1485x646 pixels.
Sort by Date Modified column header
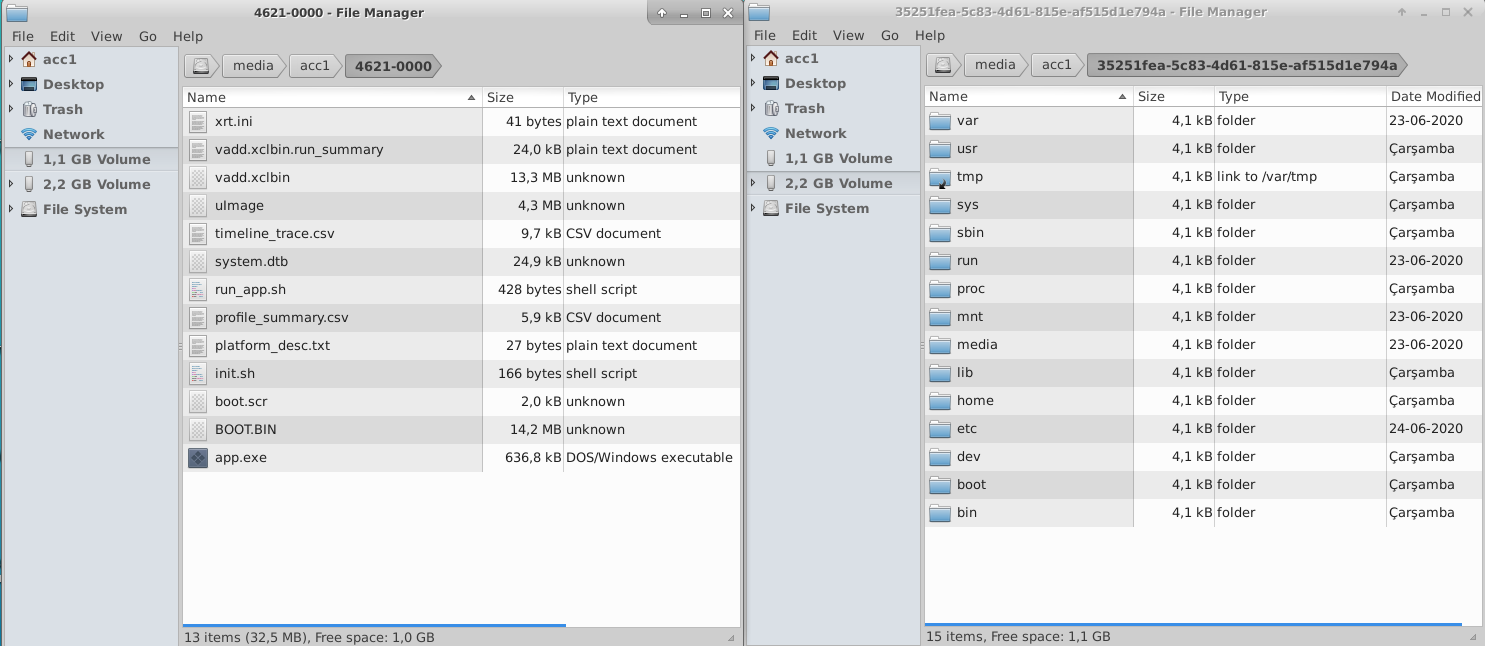click(1434, 97)
